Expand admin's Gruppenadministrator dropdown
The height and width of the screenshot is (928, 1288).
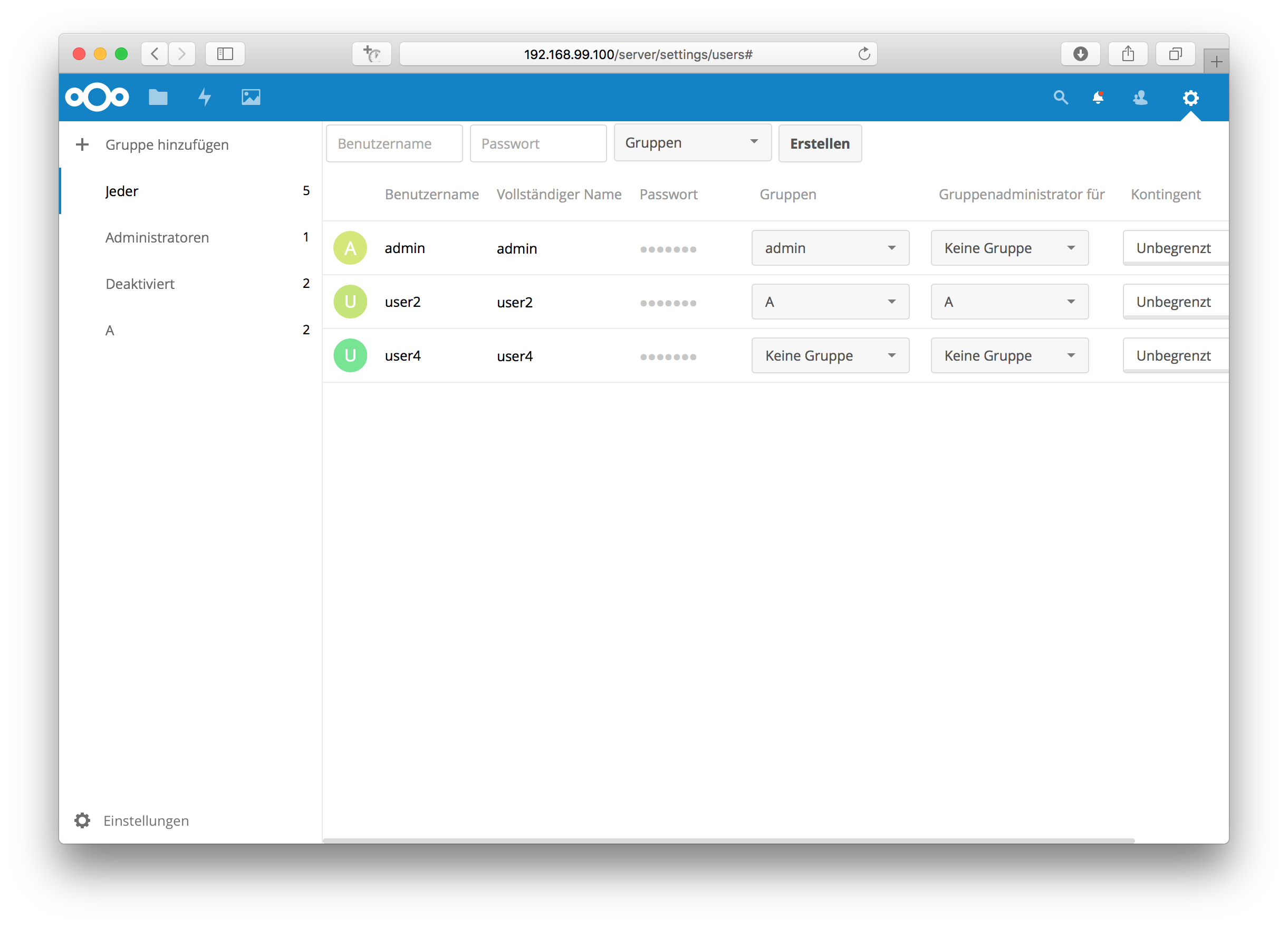point(1009,248)
